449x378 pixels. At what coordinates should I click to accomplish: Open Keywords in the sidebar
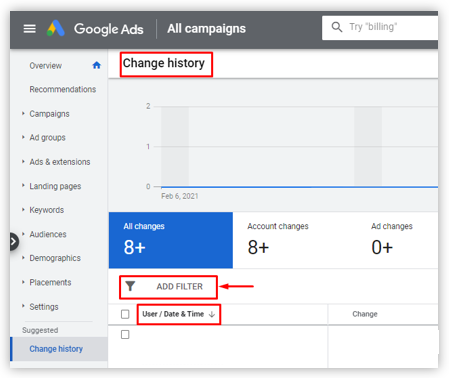47,210
